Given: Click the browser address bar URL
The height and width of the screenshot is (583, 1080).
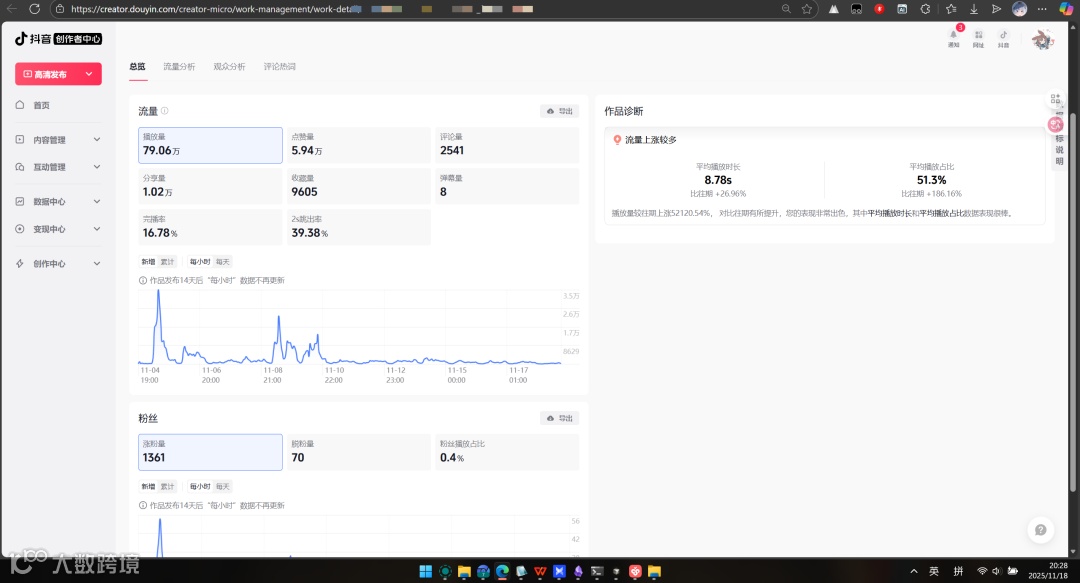Looking at the screenshot, I should [216, 9].
